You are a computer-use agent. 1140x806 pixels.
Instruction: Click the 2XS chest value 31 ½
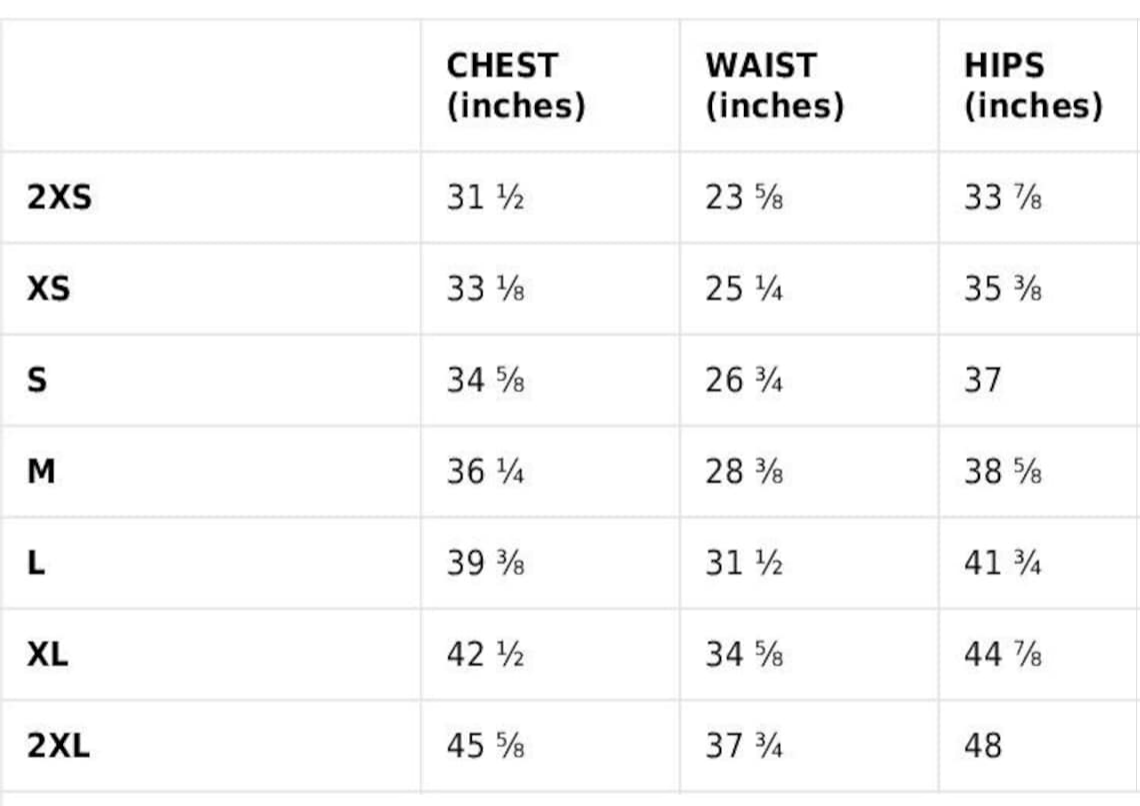[486, 197]
